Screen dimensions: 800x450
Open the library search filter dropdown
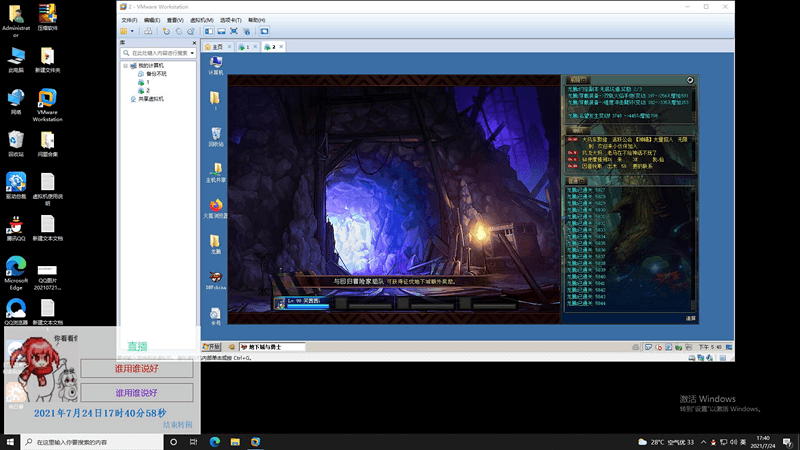(x=192, y=53)
